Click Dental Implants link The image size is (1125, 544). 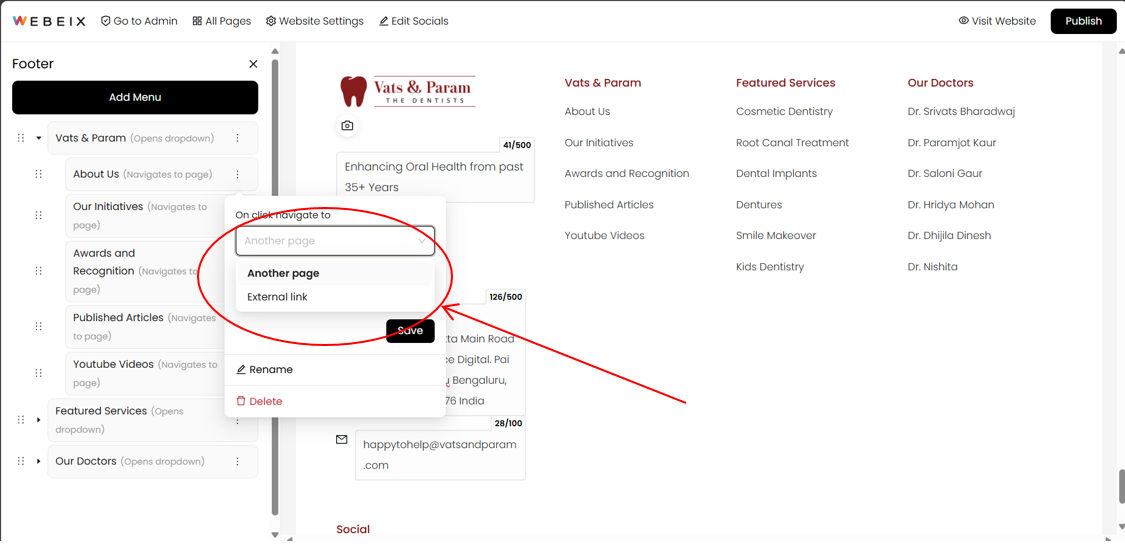tap(776, 174)
